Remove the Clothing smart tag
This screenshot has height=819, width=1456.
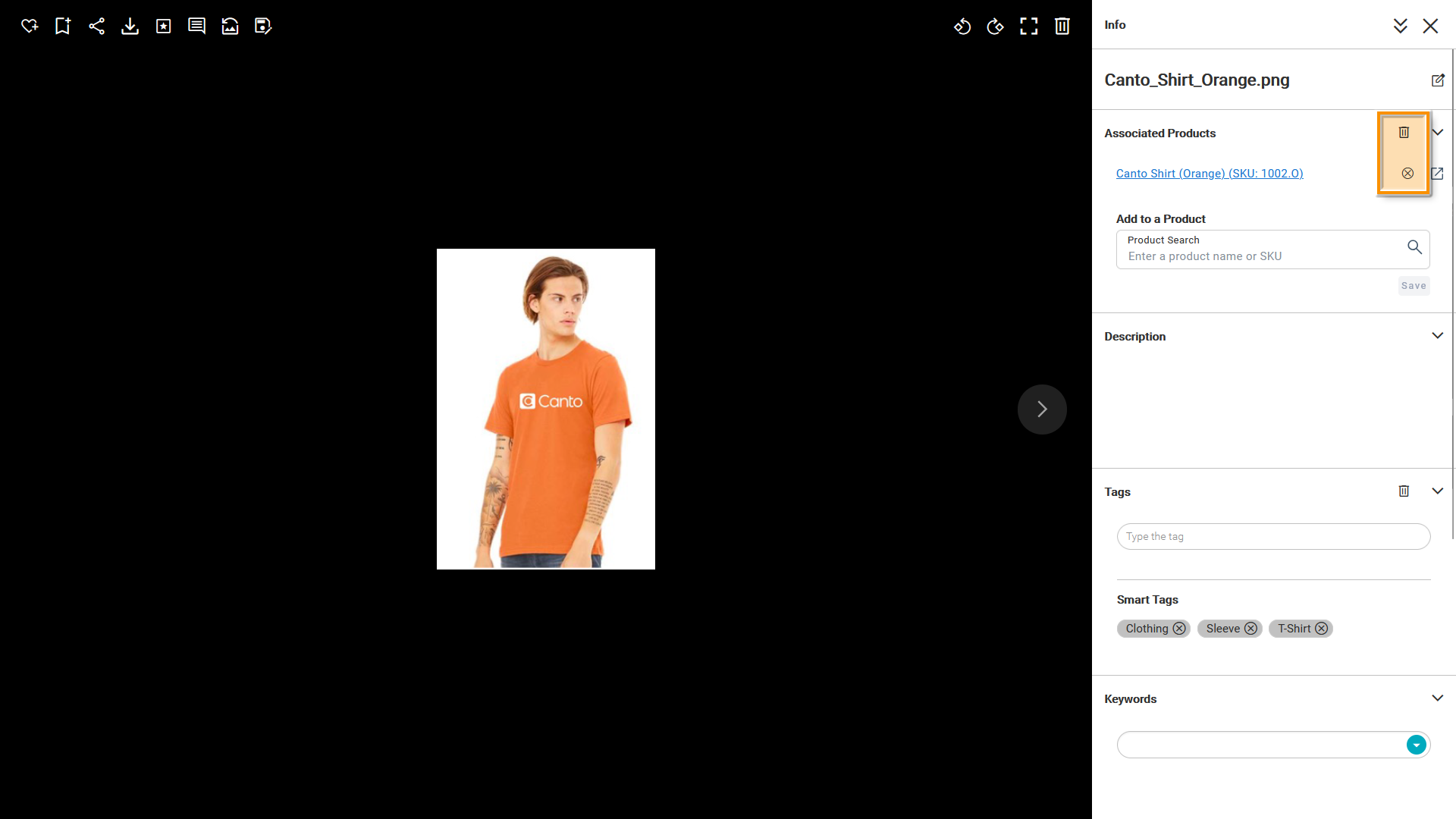(1179, 629)
